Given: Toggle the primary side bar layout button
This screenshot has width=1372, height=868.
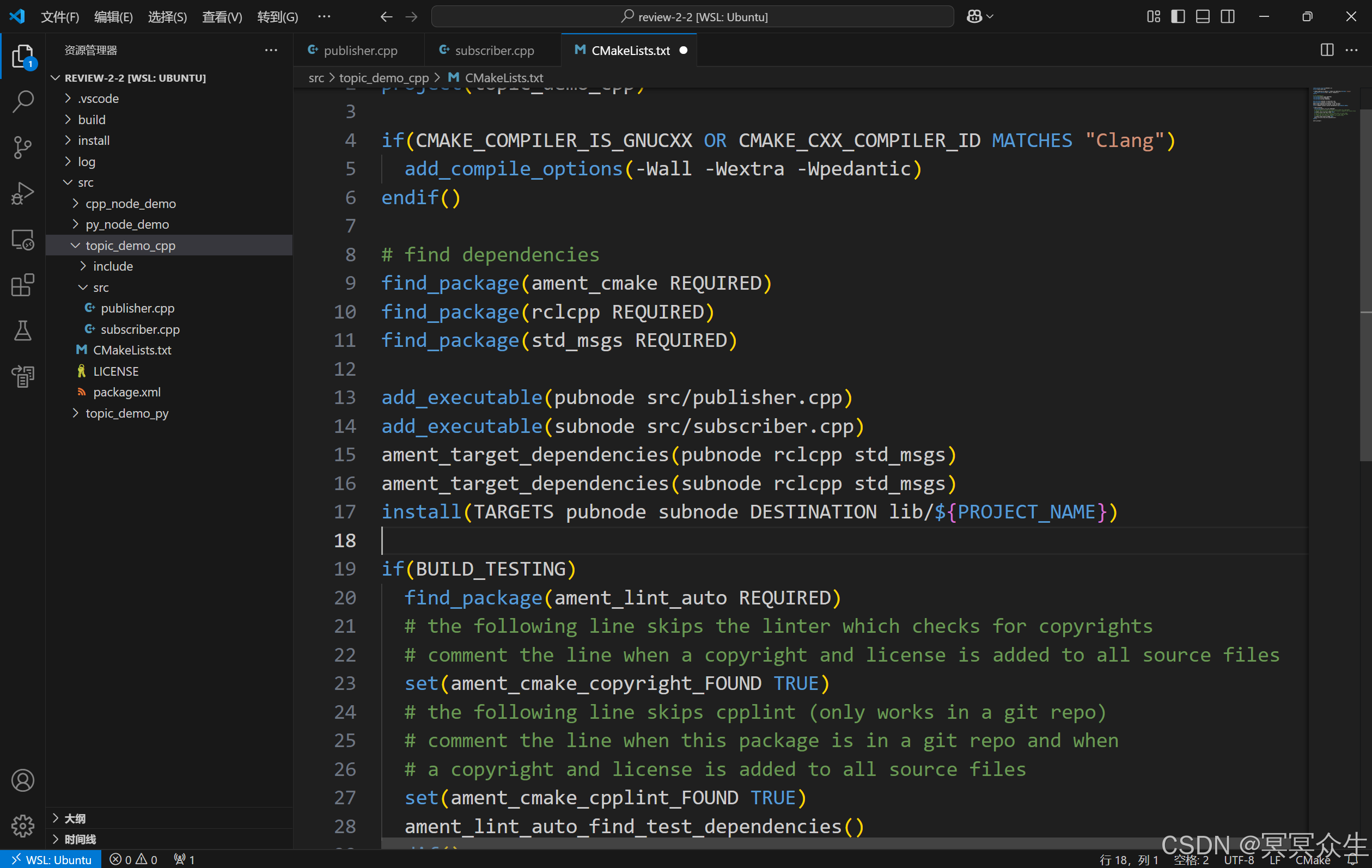Looking at the screenshot, I should [1178, 16].
